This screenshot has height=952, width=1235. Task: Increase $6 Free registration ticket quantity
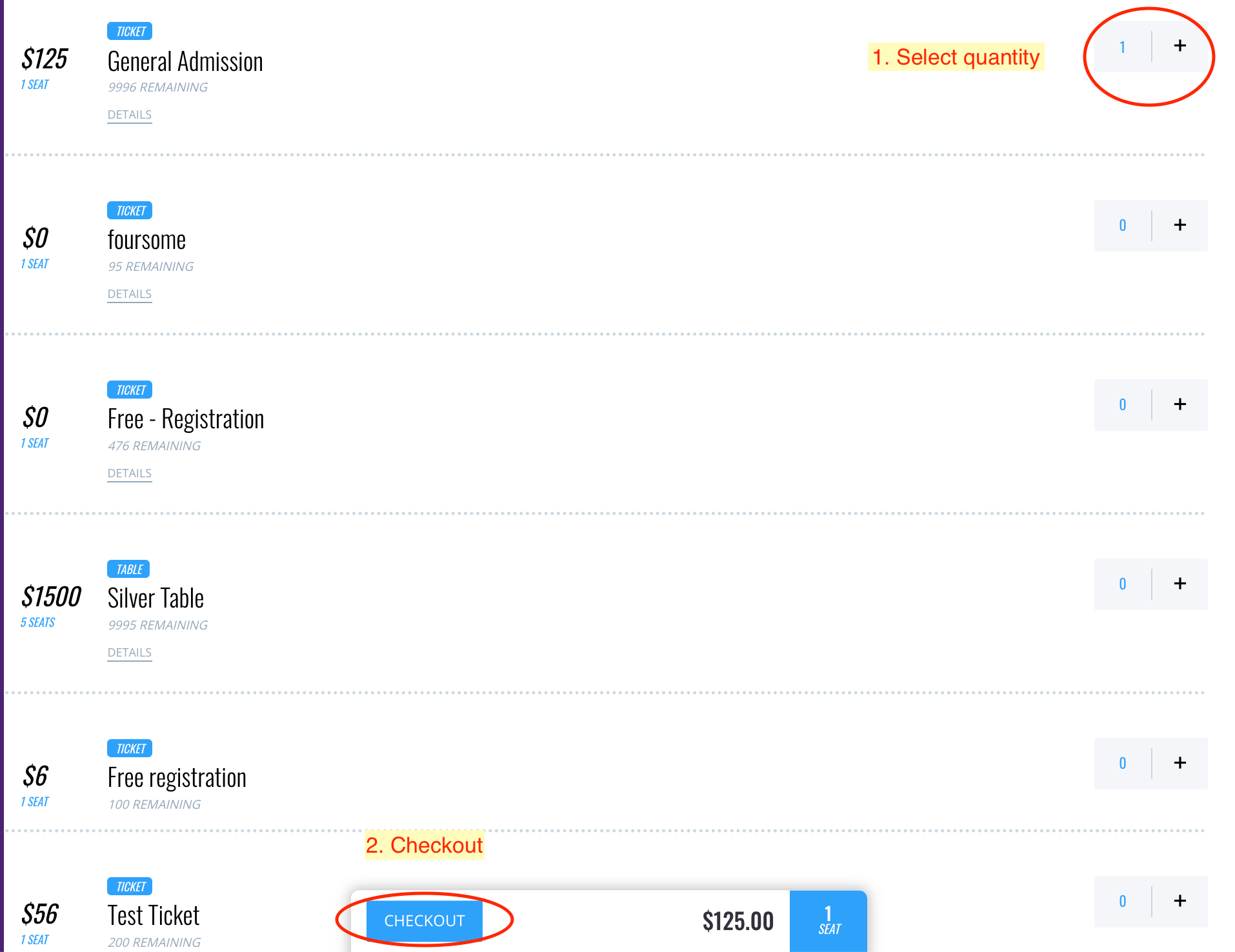[x=1180, y=763]
